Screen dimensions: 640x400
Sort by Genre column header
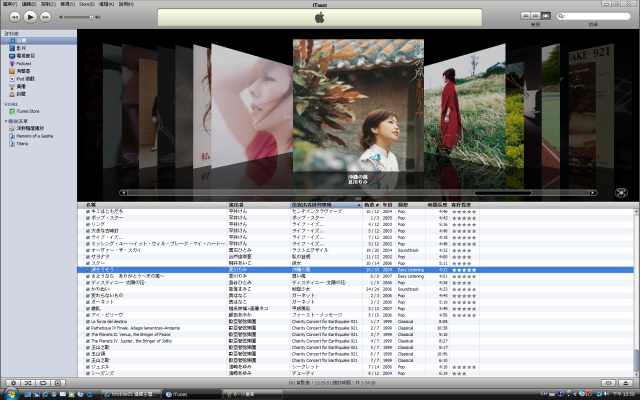pos(410,205)
